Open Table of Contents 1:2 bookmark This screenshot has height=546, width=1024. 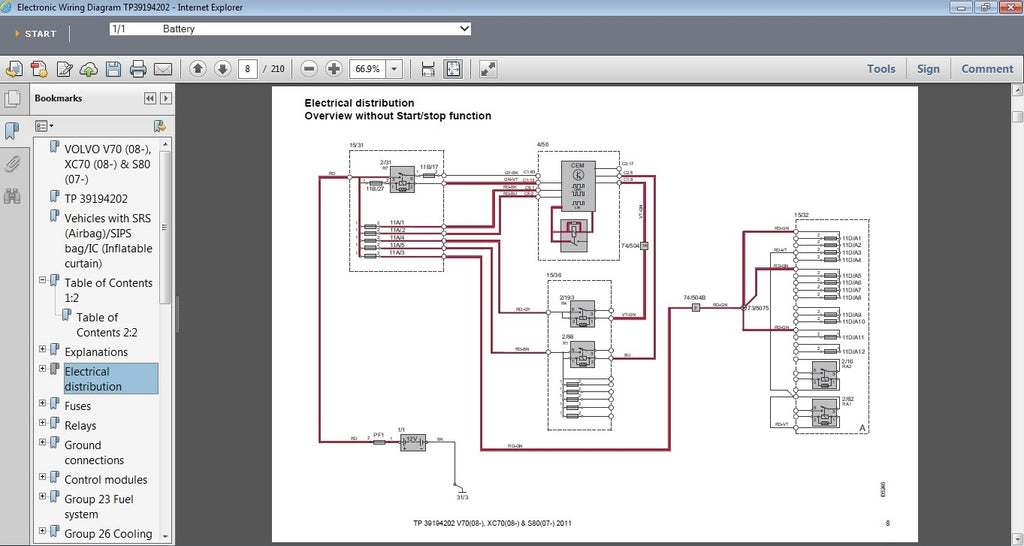pyautogui.click(x=108, y=290)
